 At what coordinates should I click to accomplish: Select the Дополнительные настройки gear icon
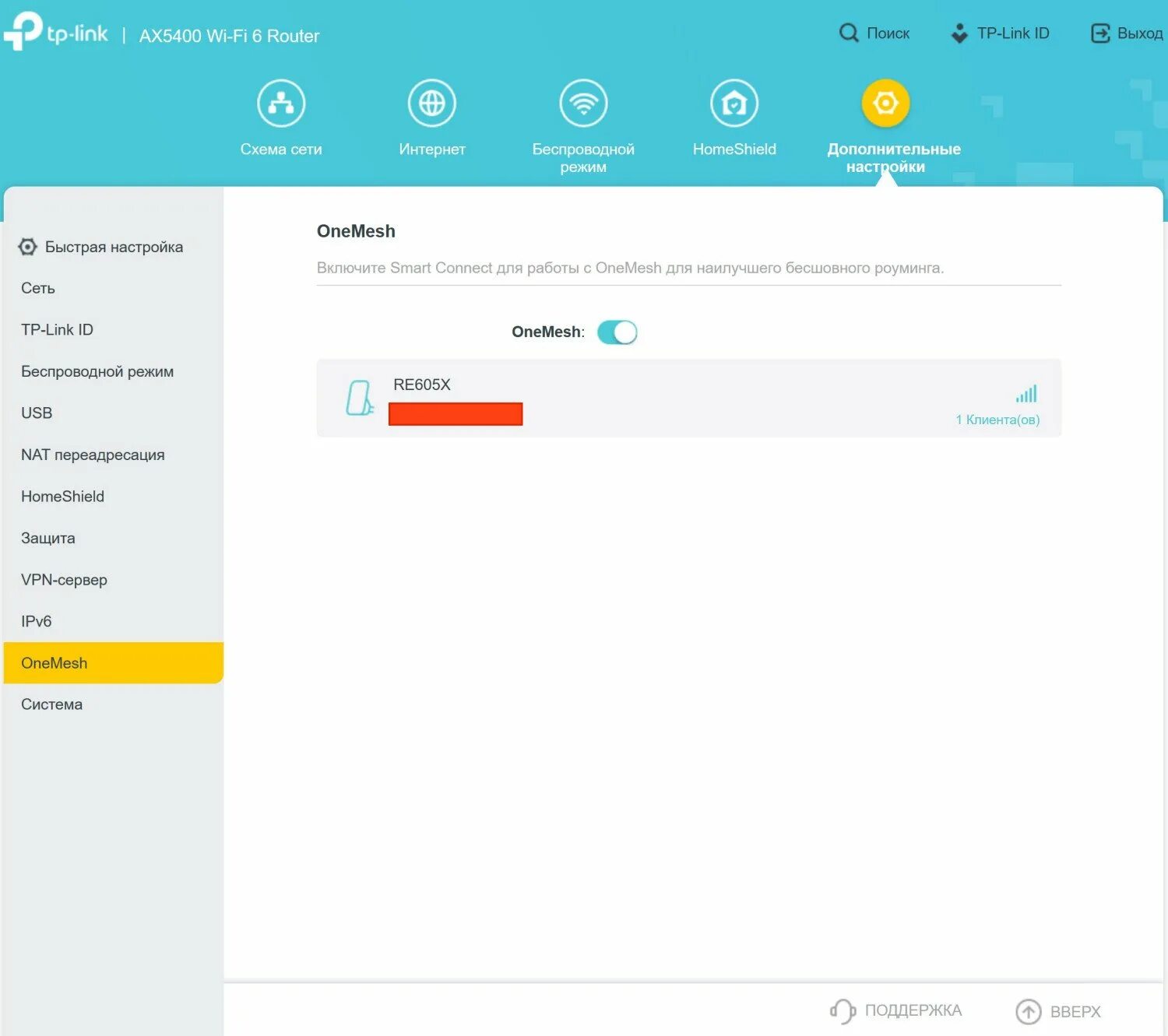tap(885, 103)
